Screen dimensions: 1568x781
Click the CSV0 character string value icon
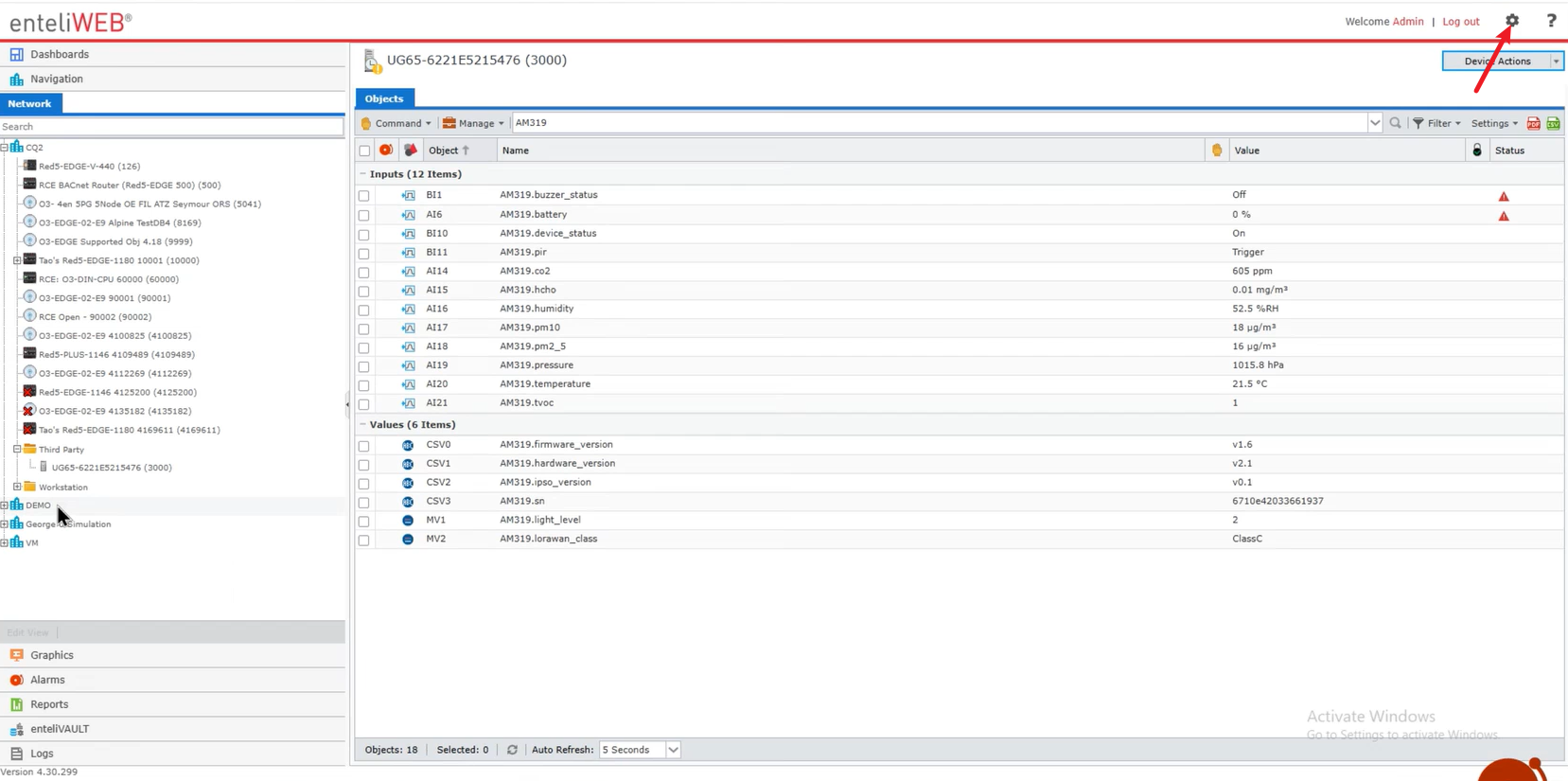click(408, 445)
